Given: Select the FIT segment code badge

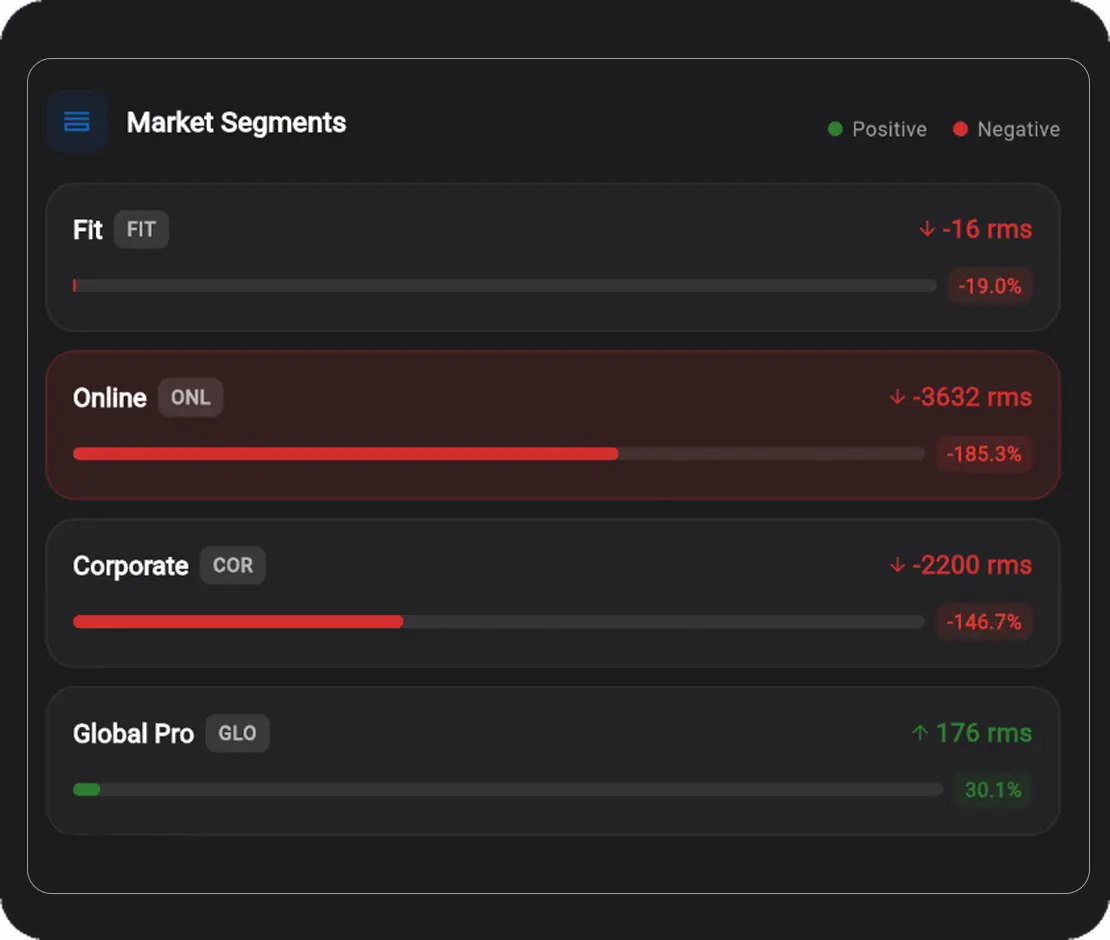Looking at the screenshot, I should tap(141, 229).
